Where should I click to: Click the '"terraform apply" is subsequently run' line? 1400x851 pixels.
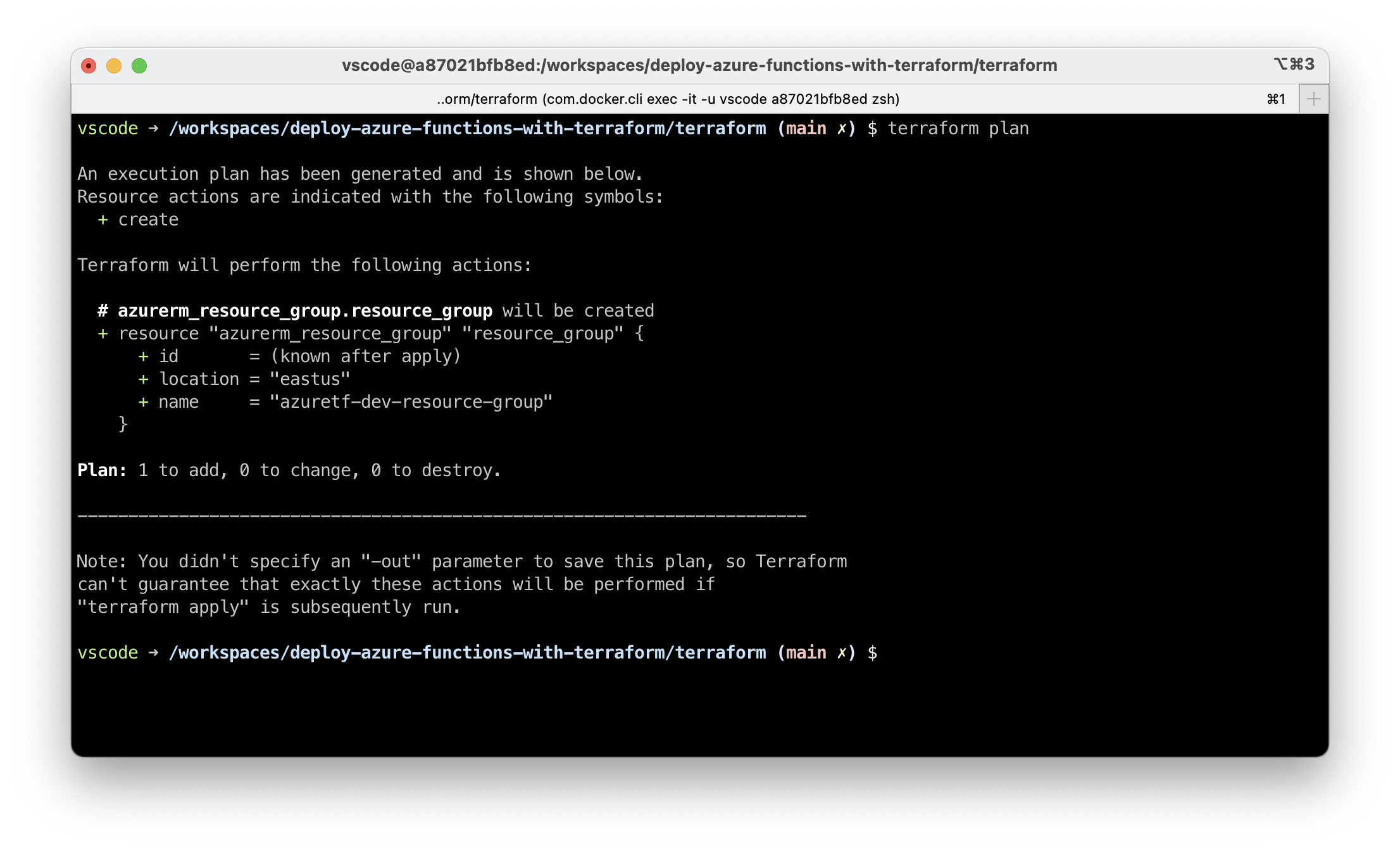tap(269, 607)
